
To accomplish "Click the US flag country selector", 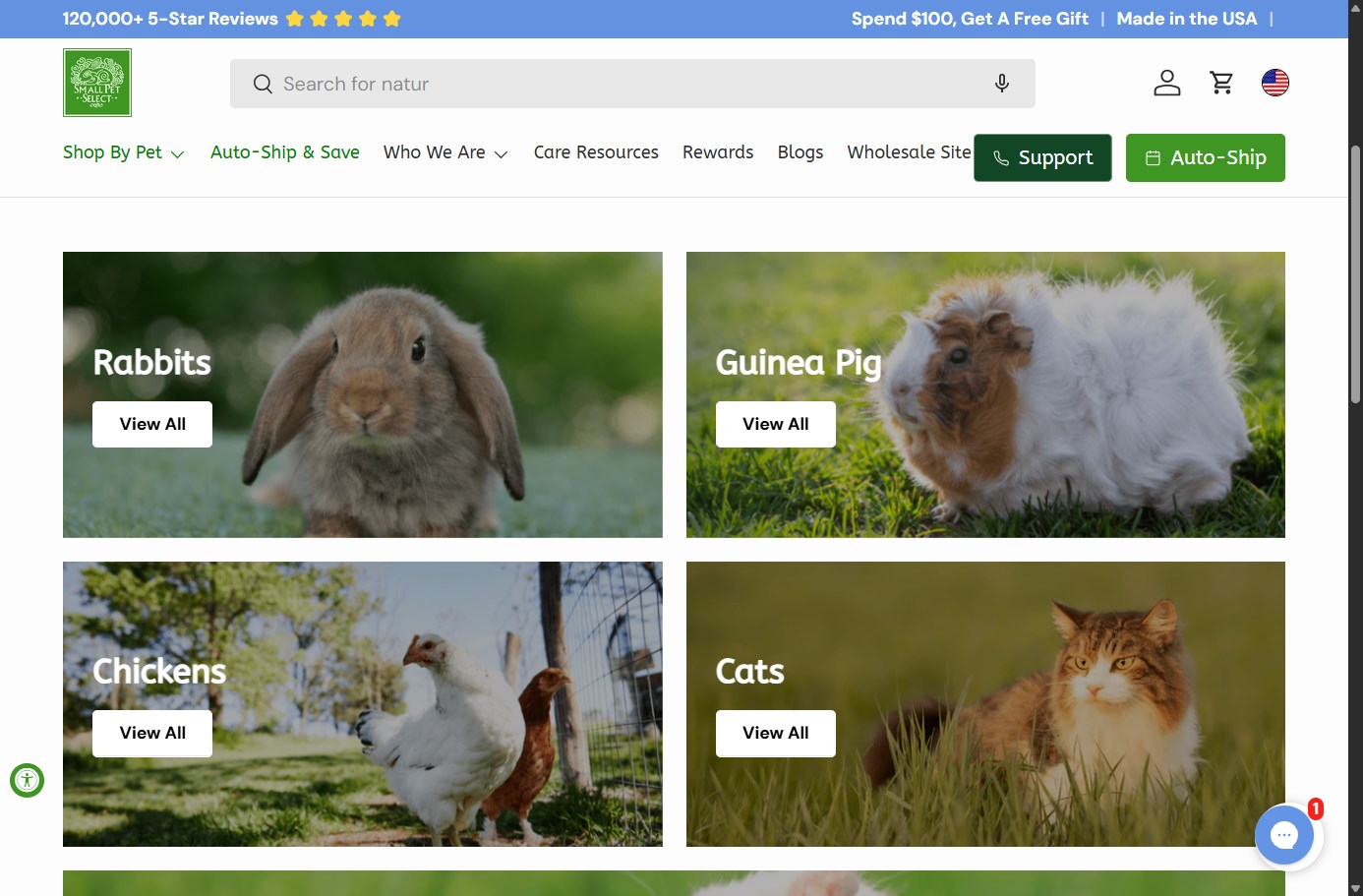I will pos(1274,83).
